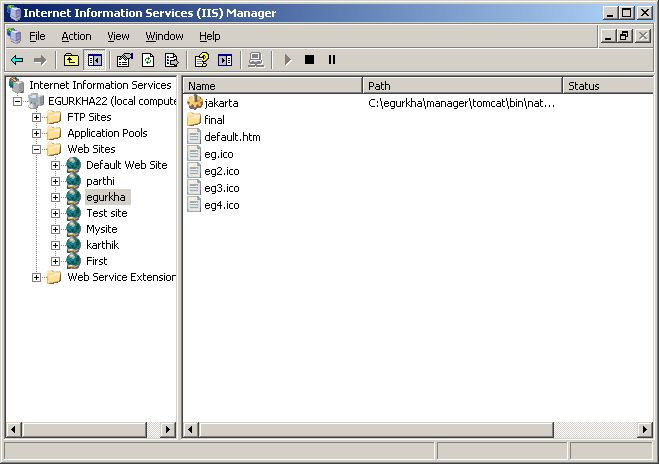Select the karthik tree item
The height and width of the screenshot is (464, 659).
[x=103, y=245]
